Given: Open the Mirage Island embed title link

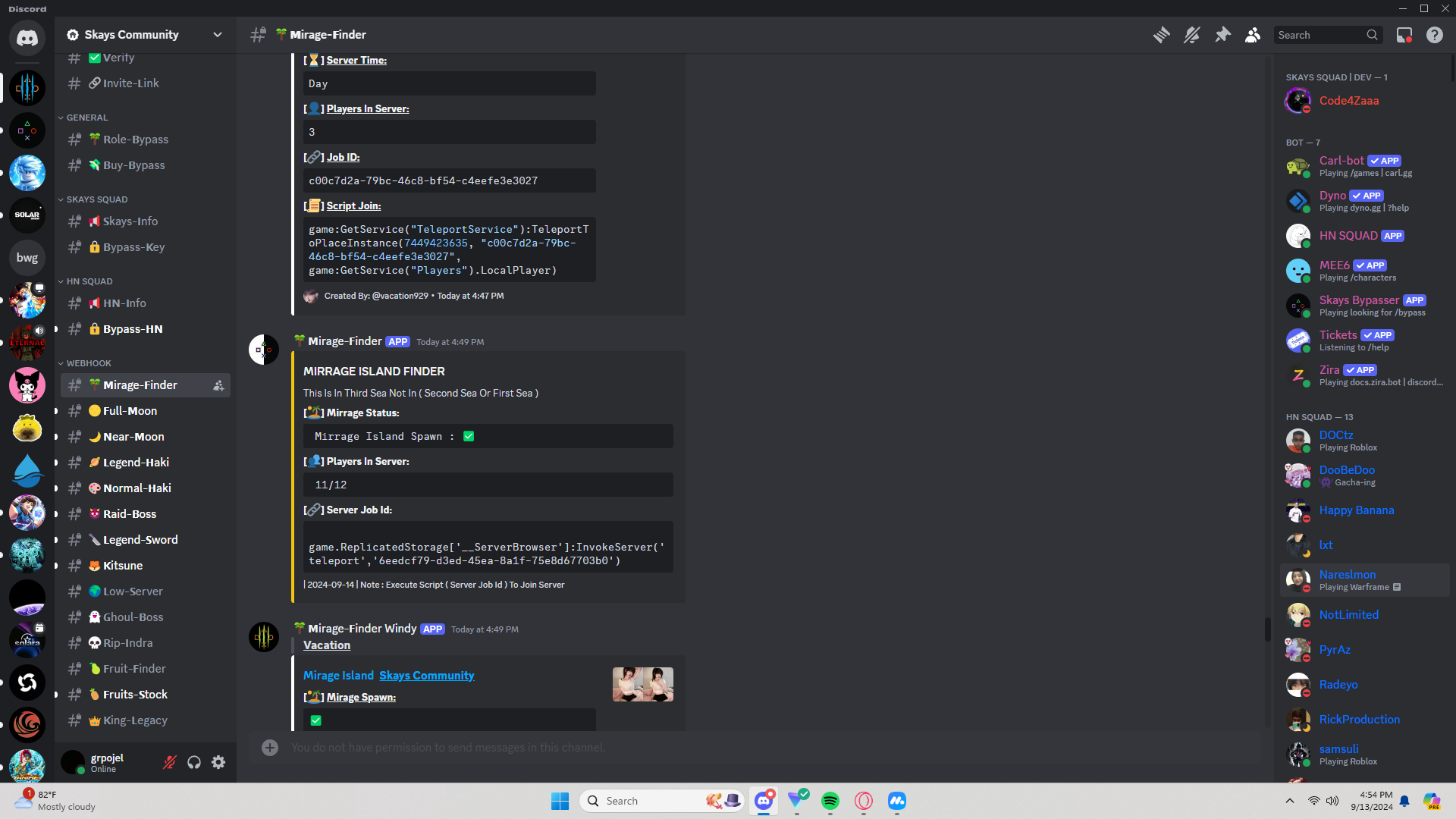Looking at the screenshot, I should pyautogui.click(x=338, y=676).
